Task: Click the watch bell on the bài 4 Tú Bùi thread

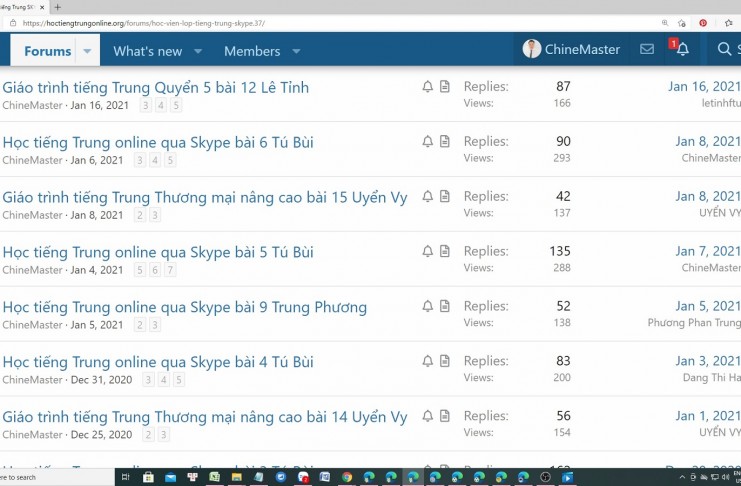Action: tap(427, 361)
